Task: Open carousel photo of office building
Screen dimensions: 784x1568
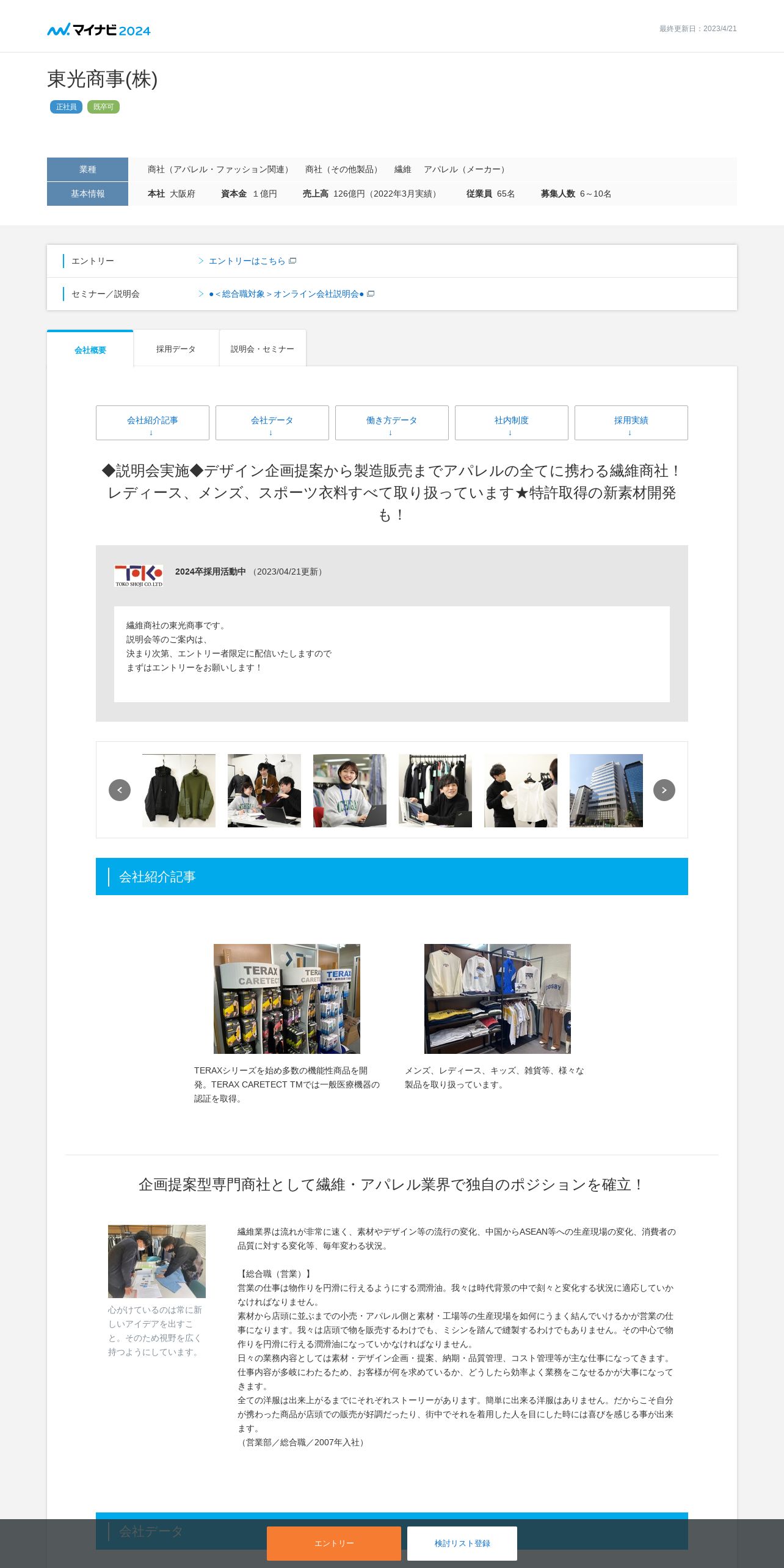Action: 606,791
